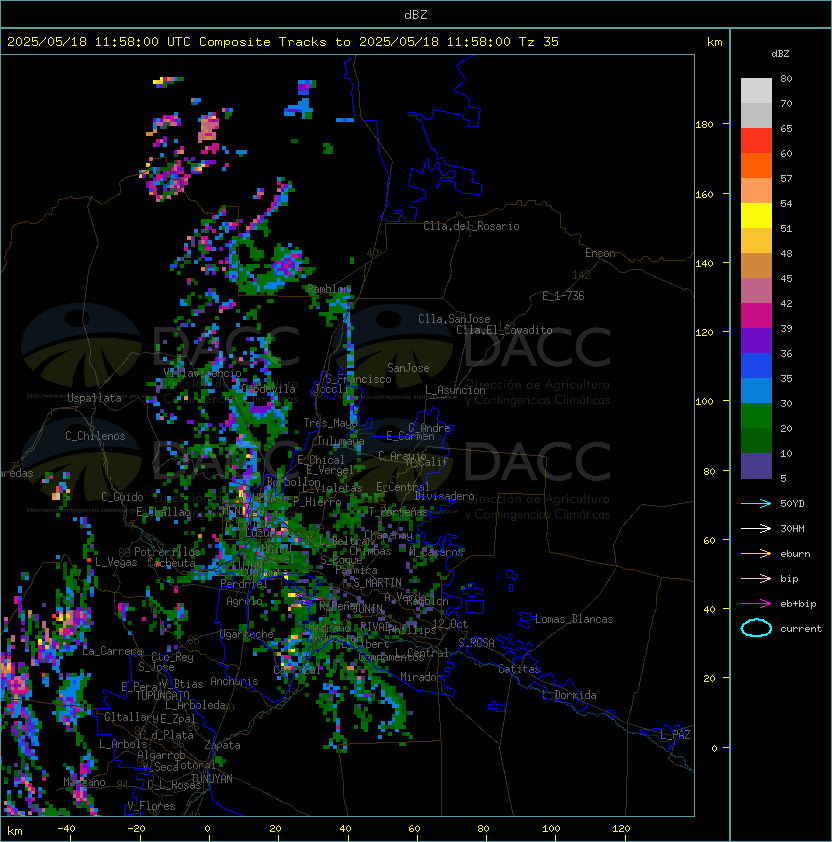Screen dimensions: 832x842
Task: Click the 'La_Carrera' map label
Action: [x=112, y=651]
